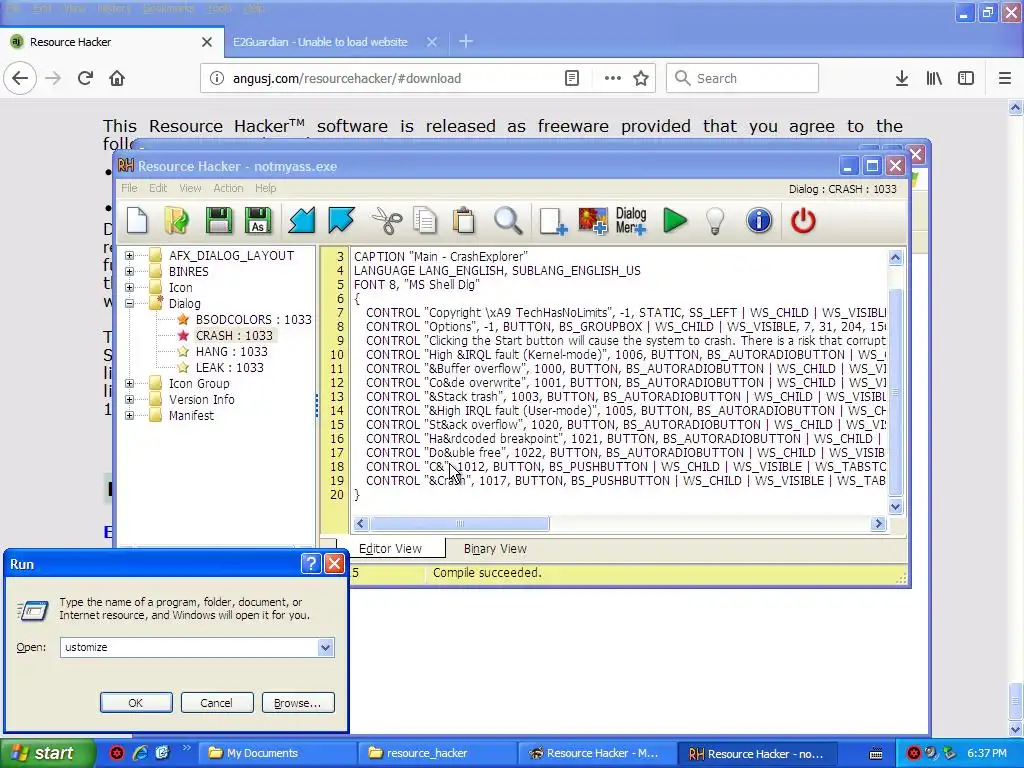Screen dimensions: 1024x768
Task: Click the add new resource page icon
Action: pyautogui.click(x=552, y=221)
